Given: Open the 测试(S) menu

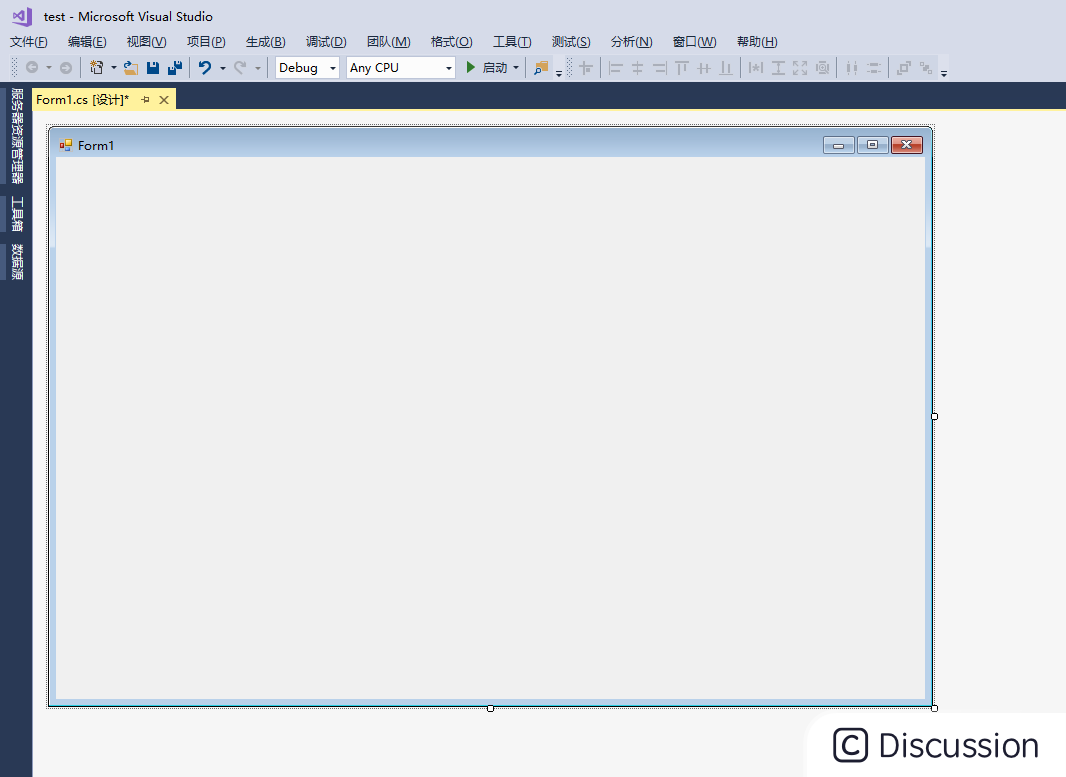Looking at the screenshot, I should coord(571,41).
